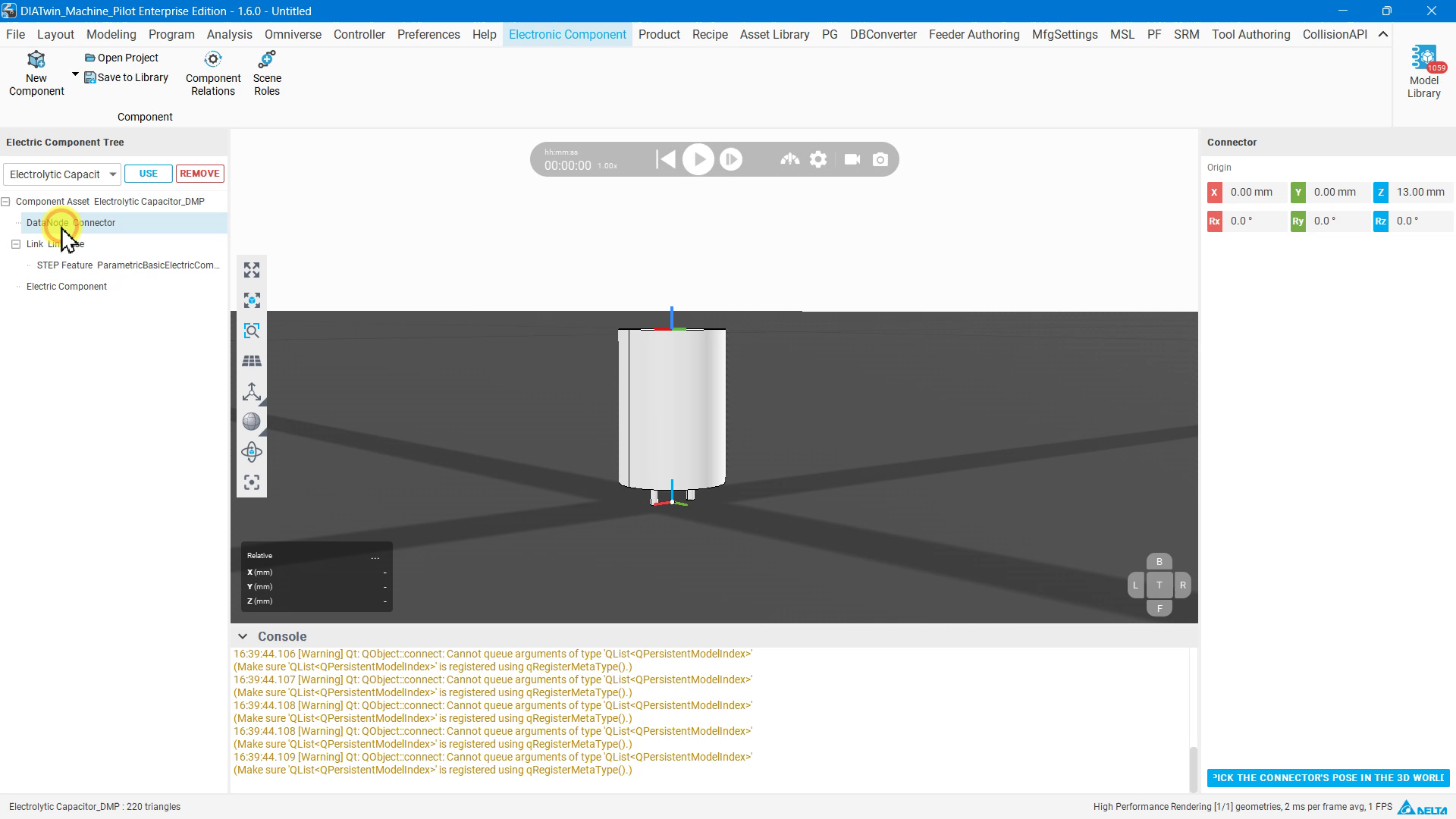Viewport: 1456px width, 819px height.
Task: Open the Tool Authoring tab
Action: click(1250, 34)
